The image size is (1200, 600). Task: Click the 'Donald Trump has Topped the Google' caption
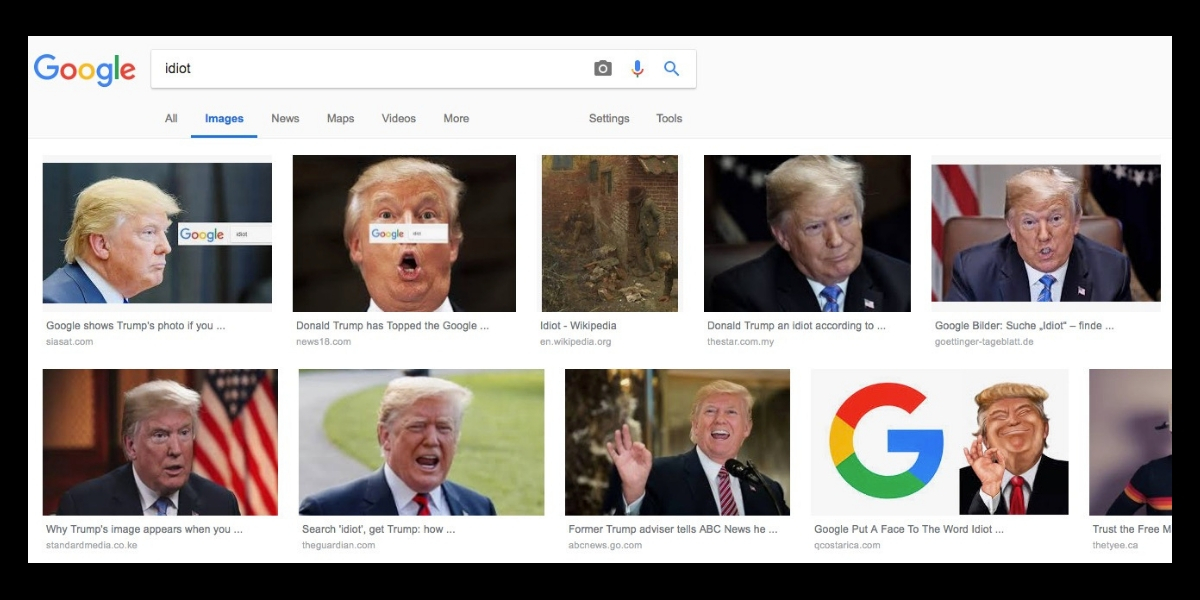392,326
